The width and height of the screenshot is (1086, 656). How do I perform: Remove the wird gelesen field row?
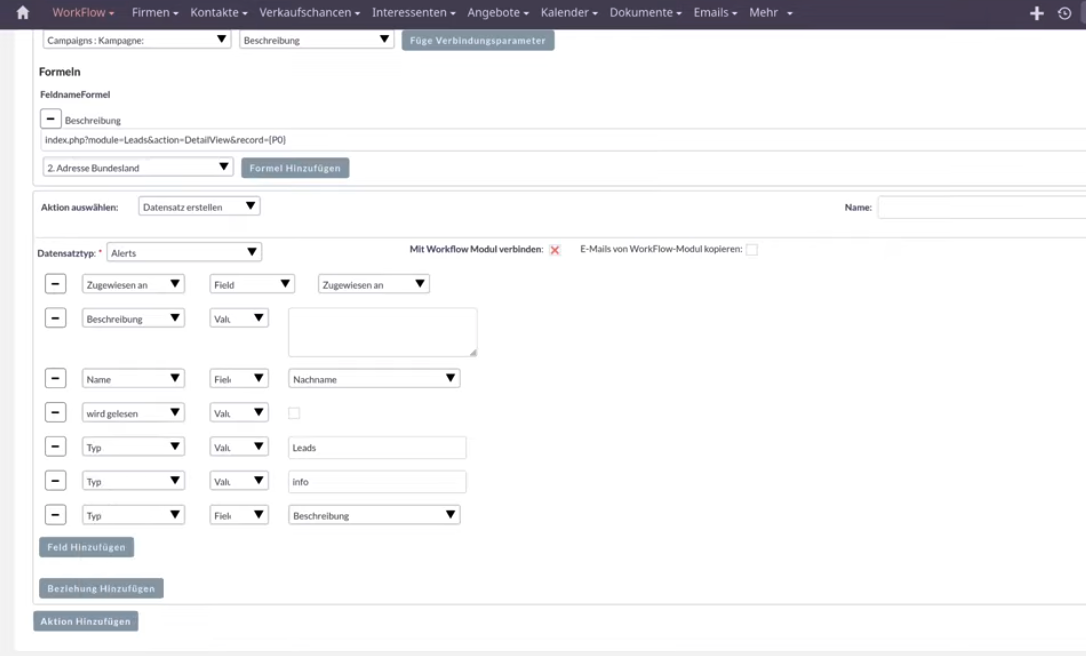[57, 413]
